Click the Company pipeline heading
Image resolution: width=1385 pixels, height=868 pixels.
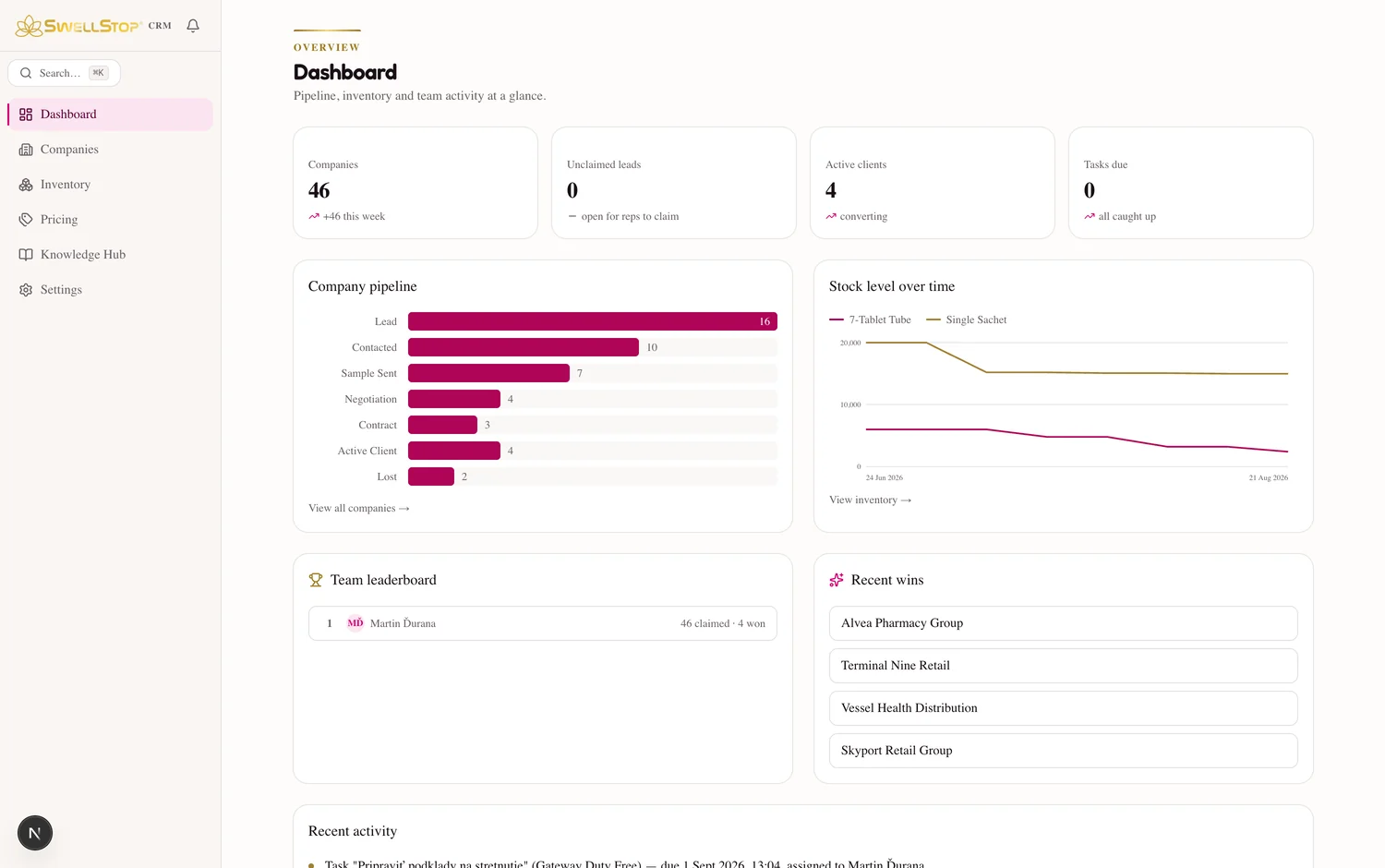coord(363,286)
